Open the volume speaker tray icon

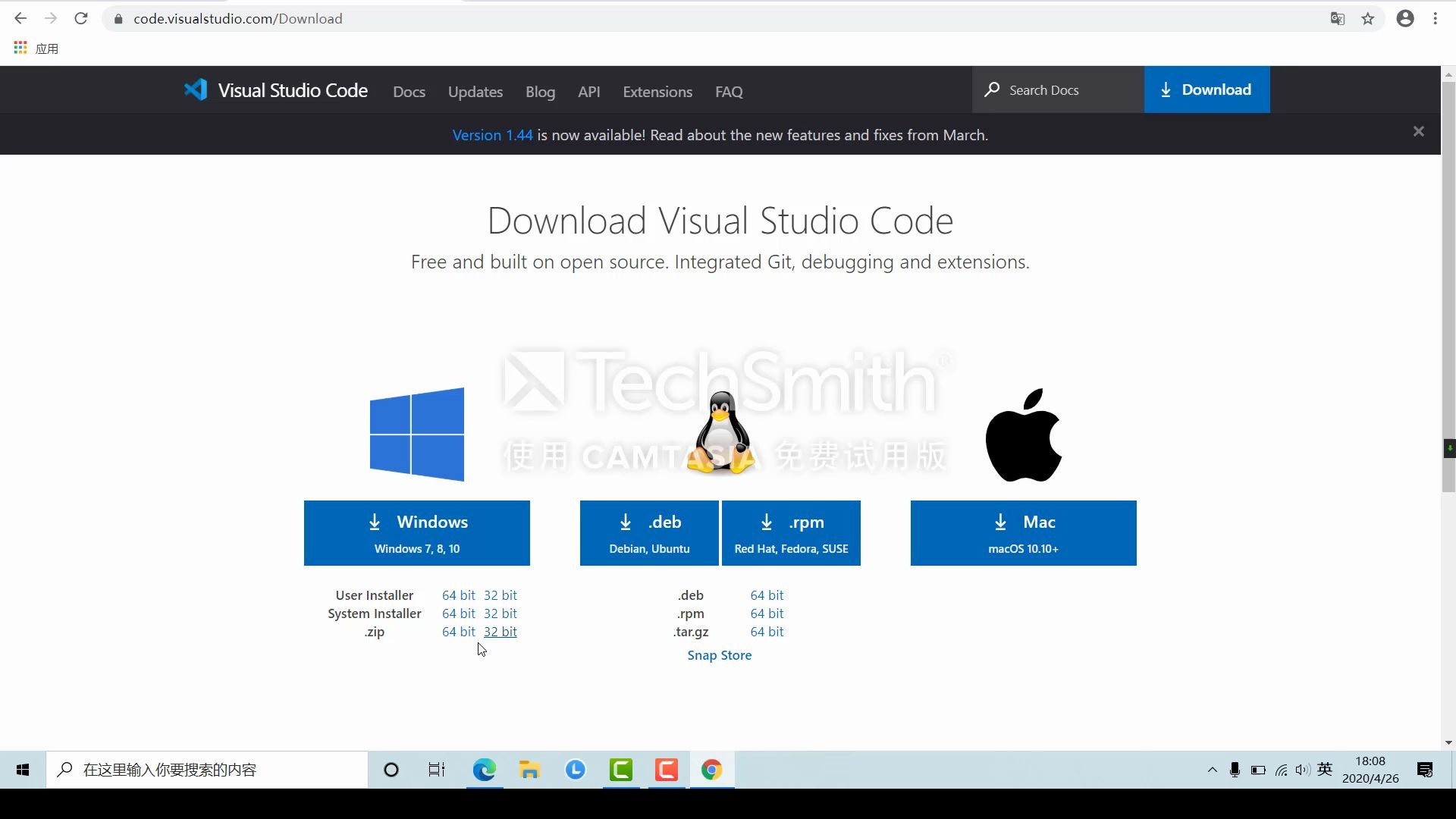pos(1303,770)
